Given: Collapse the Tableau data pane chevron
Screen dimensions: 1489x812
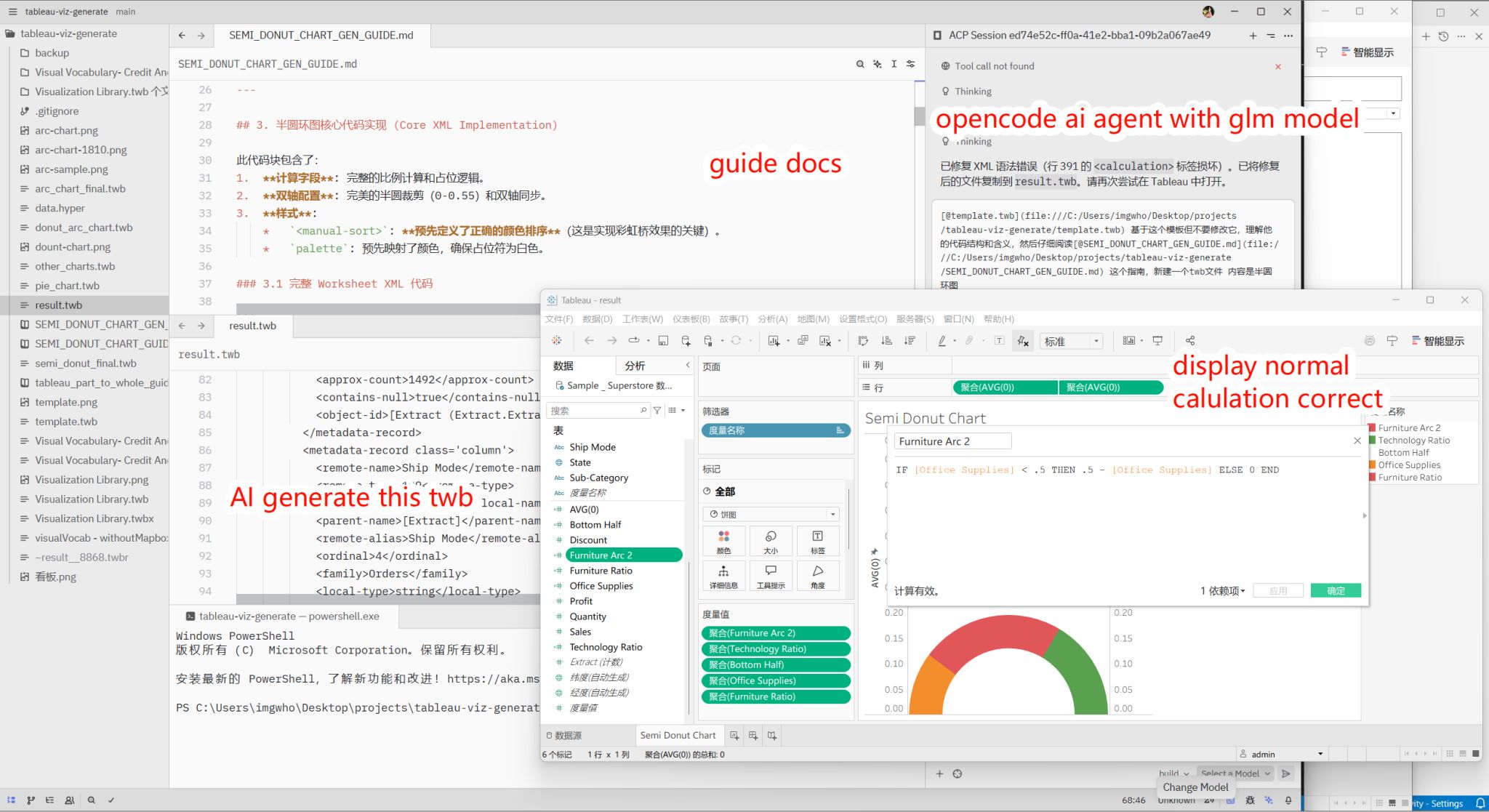Looking at the screenshot, I should [688, 365].
